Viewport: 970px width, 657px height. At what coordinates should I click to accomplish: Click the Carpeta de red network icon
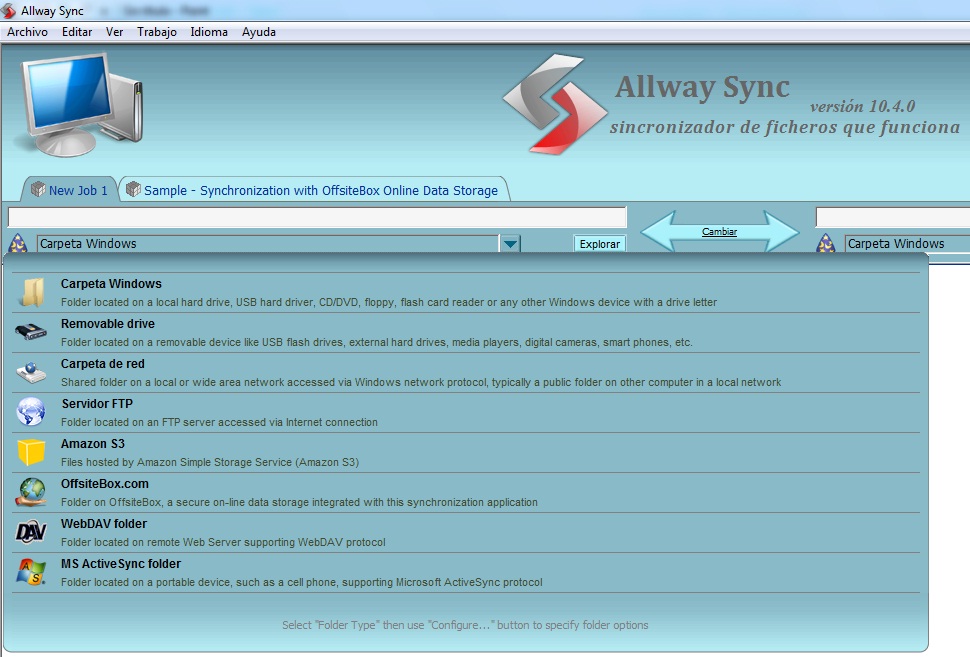(x=31, y=372)
